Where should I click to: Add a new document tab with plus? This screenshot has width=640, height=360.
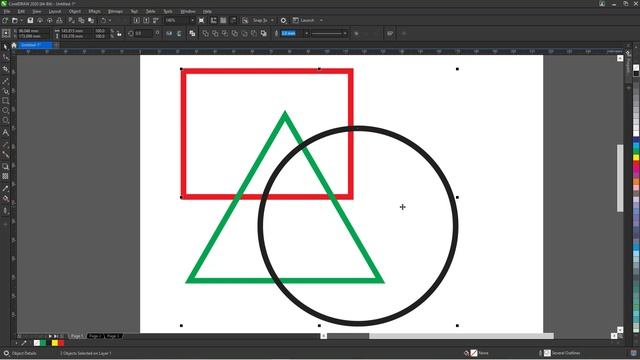click(x=56, y=45)
